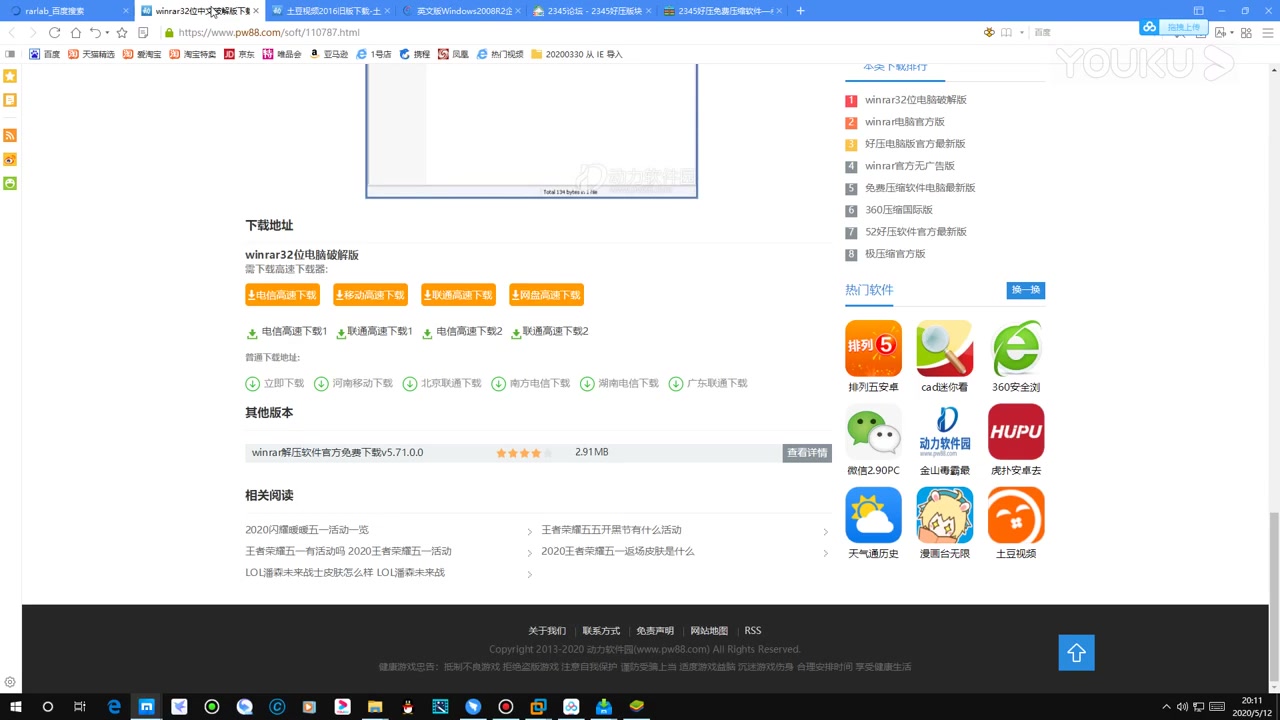Open ranking item 好压电脑版官方最新版
1280x720 pixels.
point(915,144)
